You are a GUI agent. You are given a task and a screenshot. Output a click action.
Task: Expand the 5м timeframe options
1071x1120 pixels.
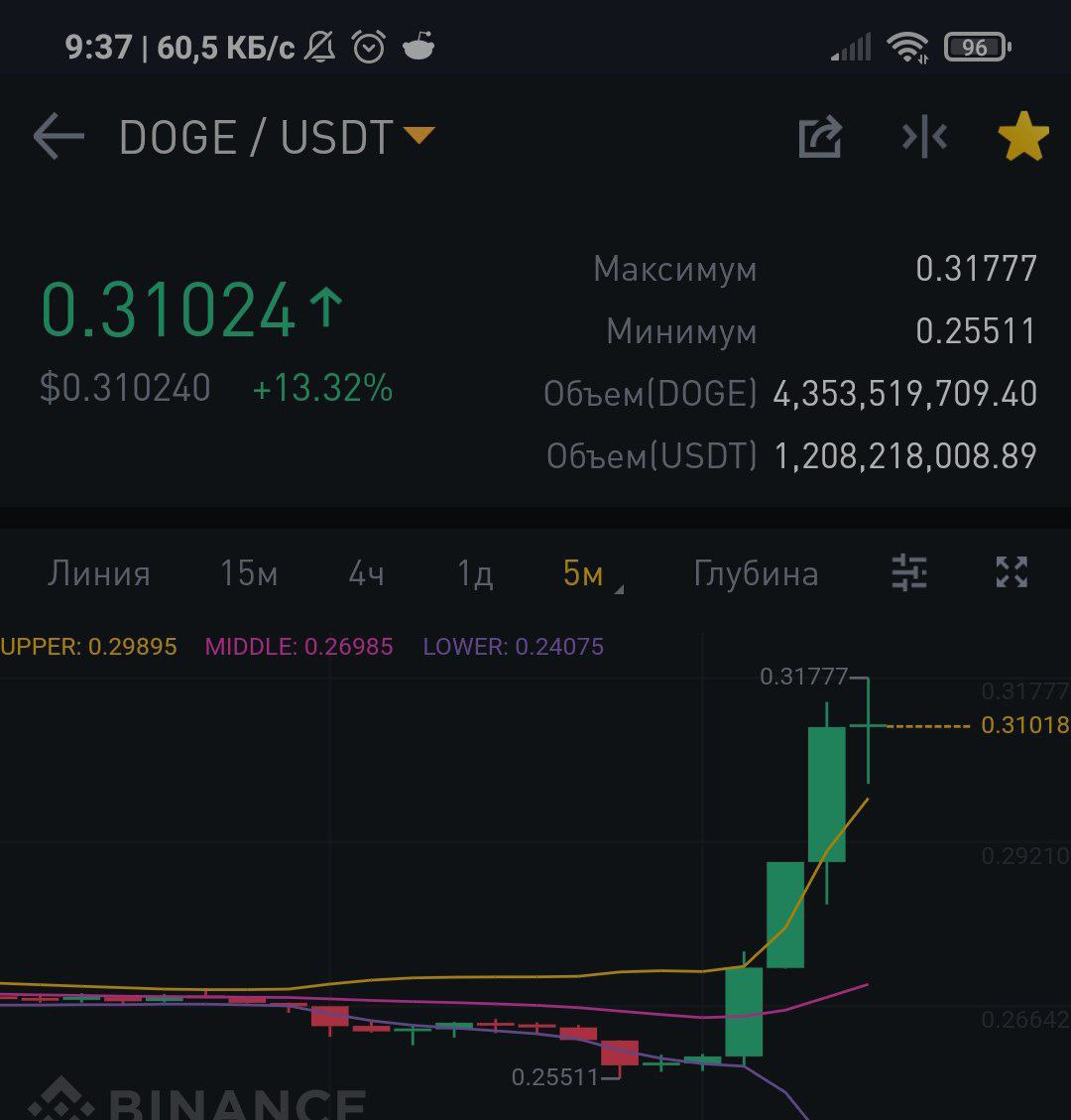pyautogui.click(x=592, y=573)
